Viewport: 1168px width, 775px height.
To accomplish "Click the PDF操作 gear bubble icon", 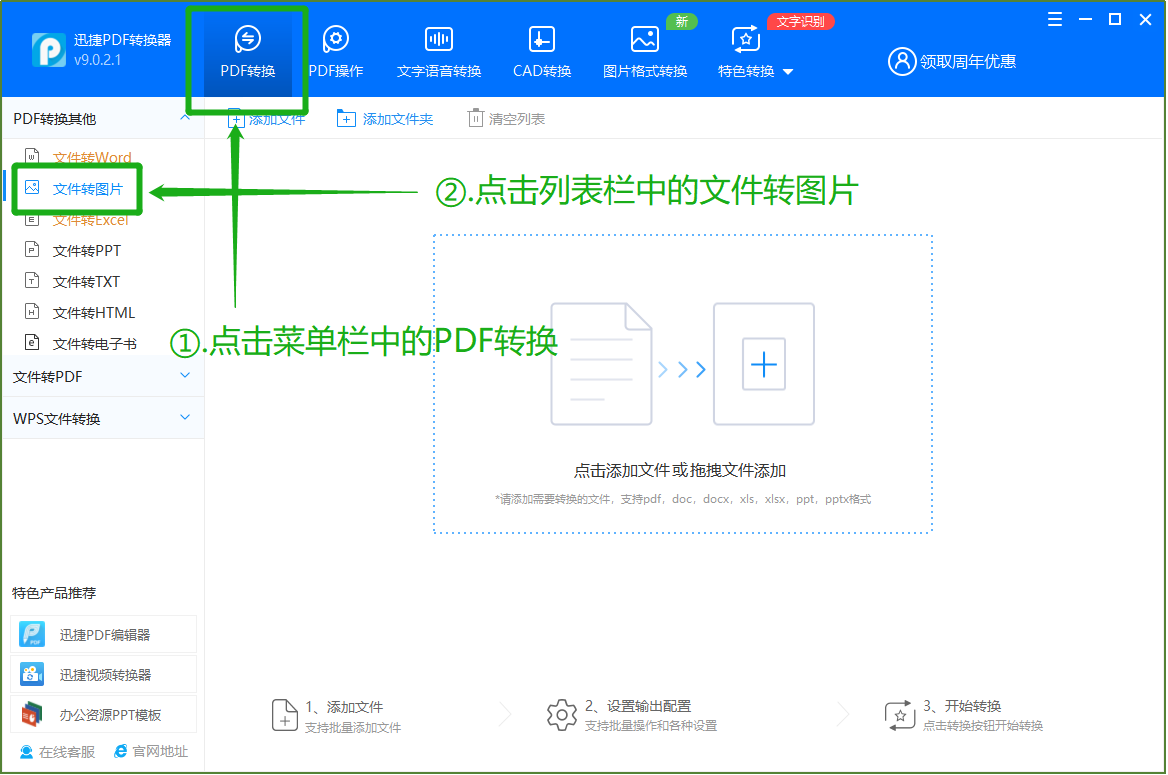I will pos(336,39).
